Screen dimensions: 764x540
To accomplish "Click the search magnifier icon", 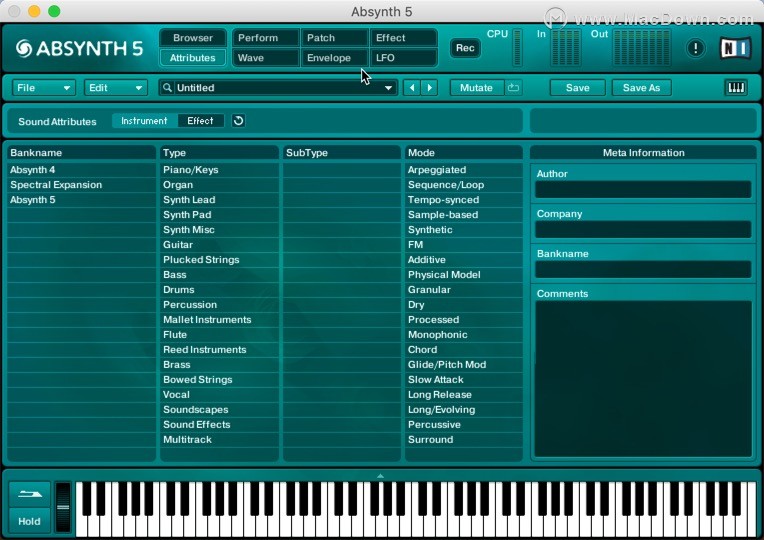I will click(167, 88).
